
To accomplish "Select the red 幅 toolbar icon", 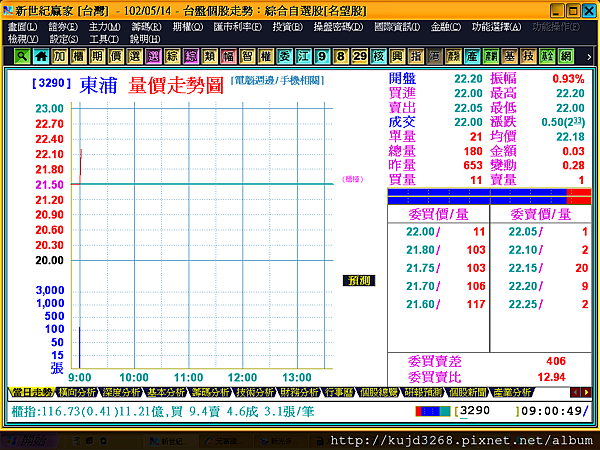I will pos(228,56).
